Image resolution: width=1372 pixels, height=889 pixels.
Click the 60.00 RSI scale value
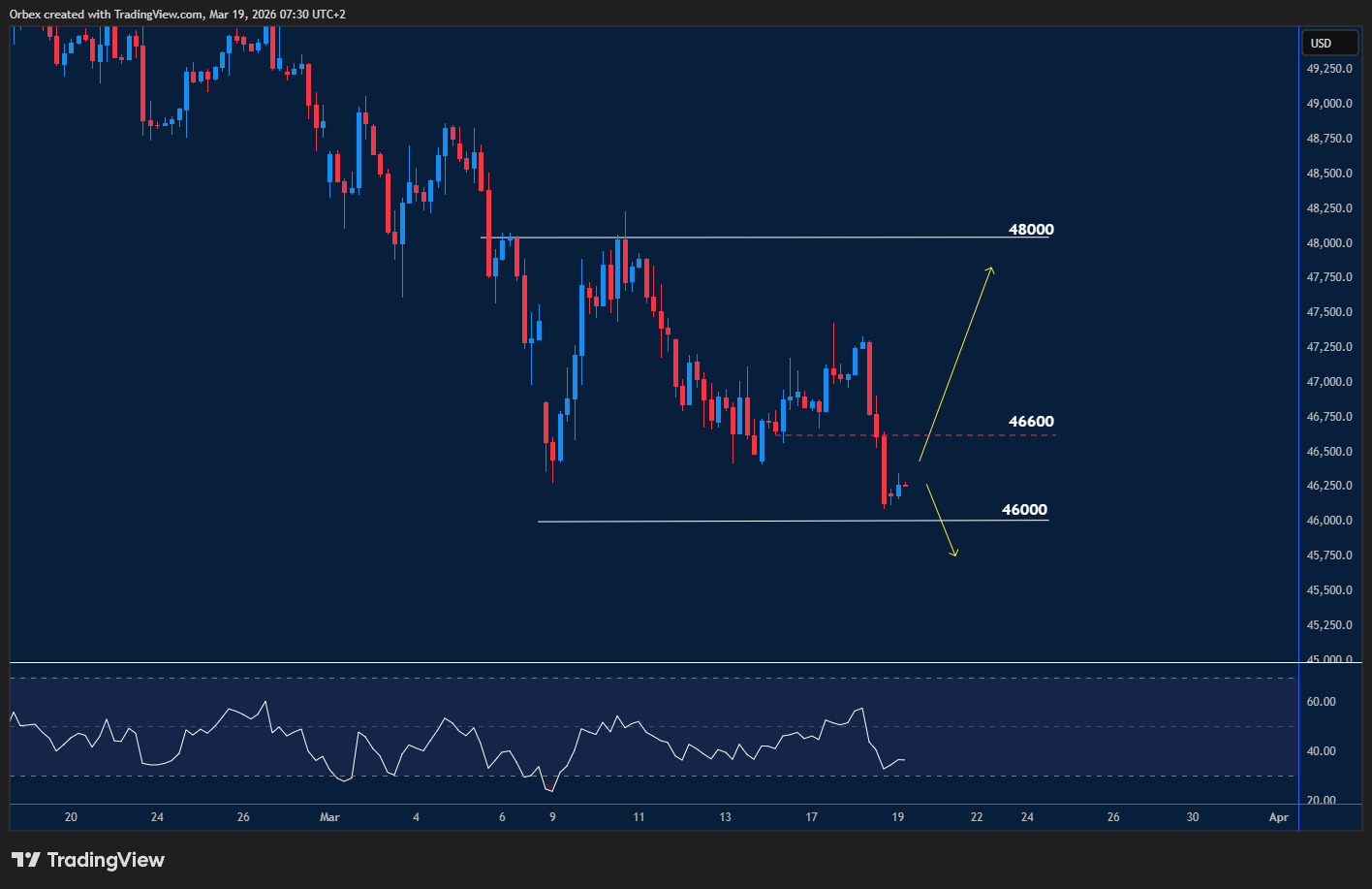(1321, 702)
